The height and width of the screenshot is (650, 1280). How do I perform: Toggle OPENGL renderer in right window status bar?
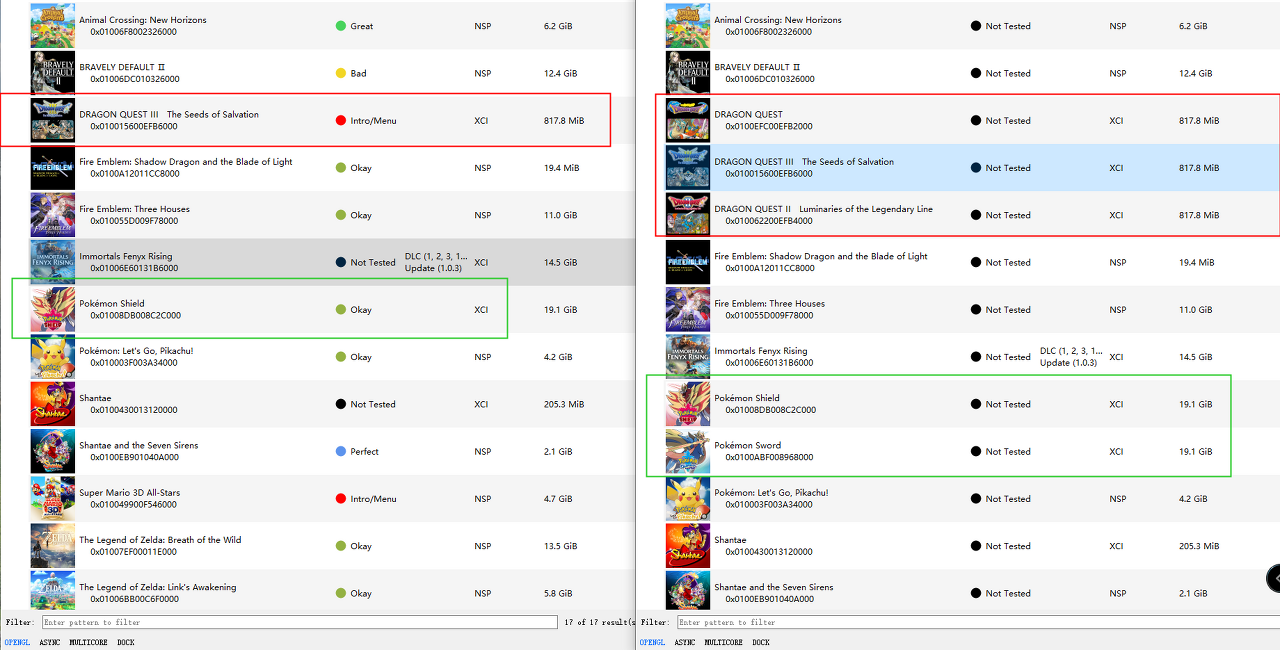pyautogui.click(x=653, y=642)
